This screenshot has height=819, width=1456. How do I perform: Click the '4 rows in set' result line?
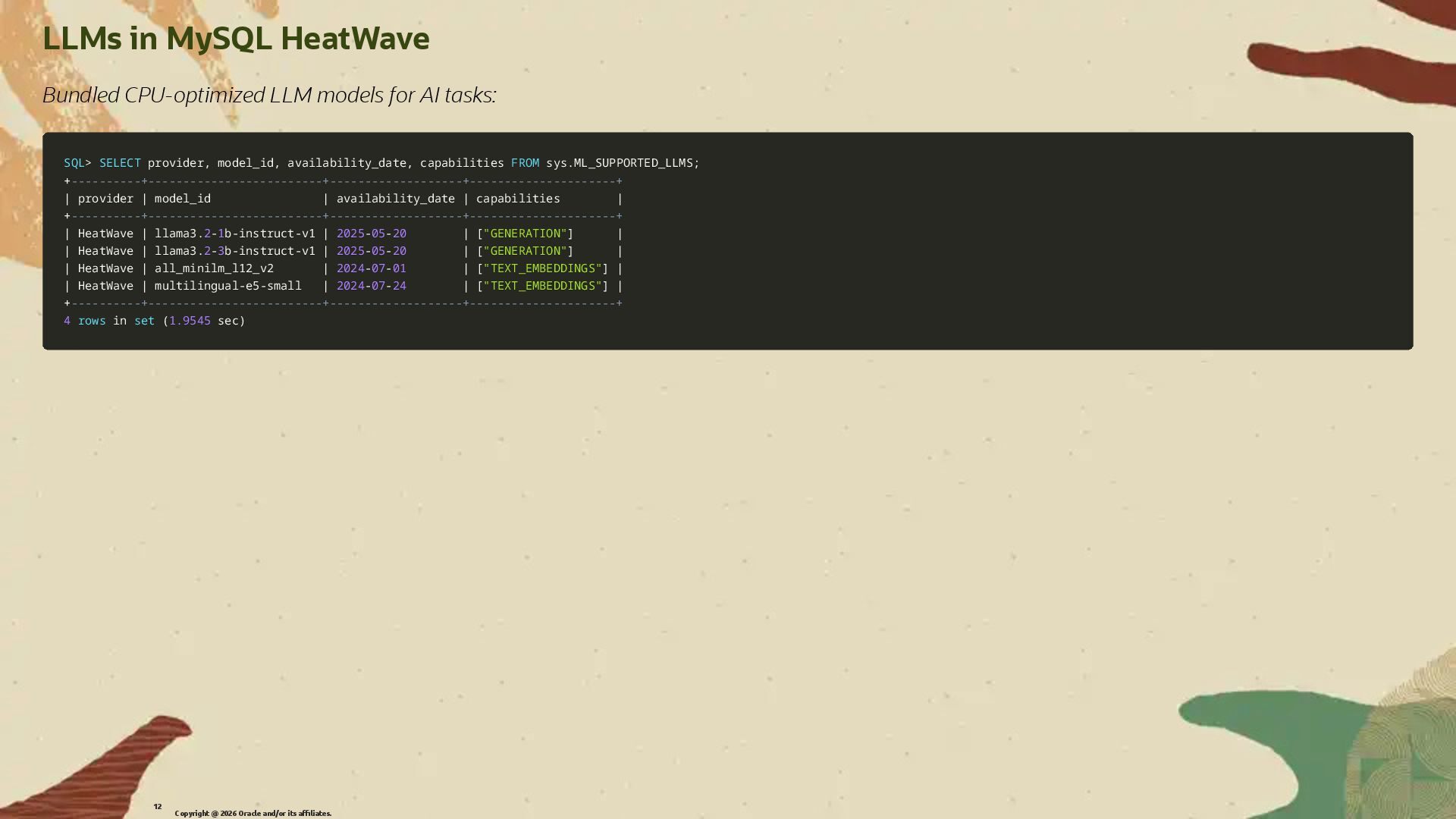(154, 321)
